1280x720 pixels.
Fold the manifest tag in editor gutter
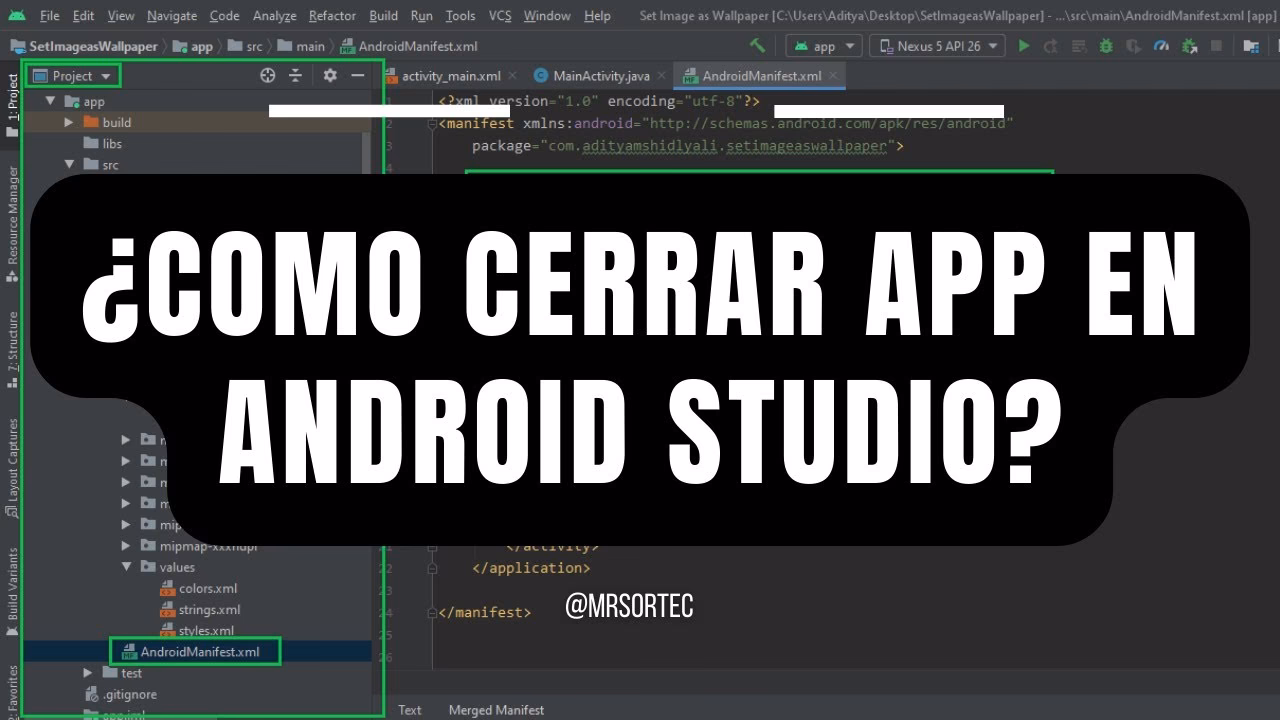[433, 123]
